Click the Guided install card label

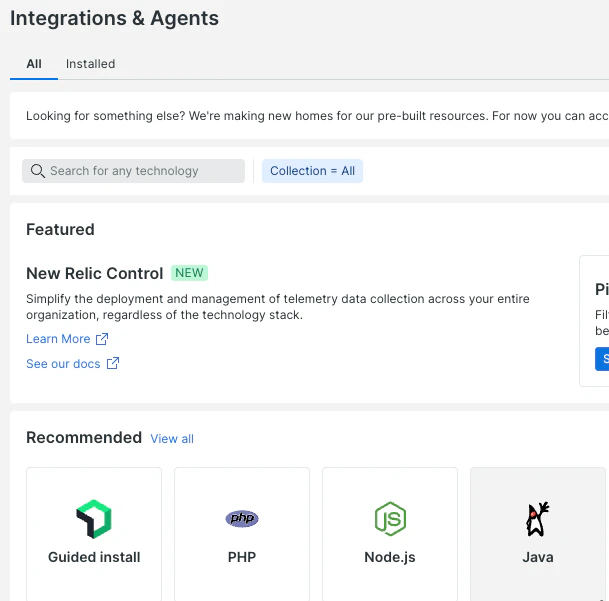coord(94,557)
